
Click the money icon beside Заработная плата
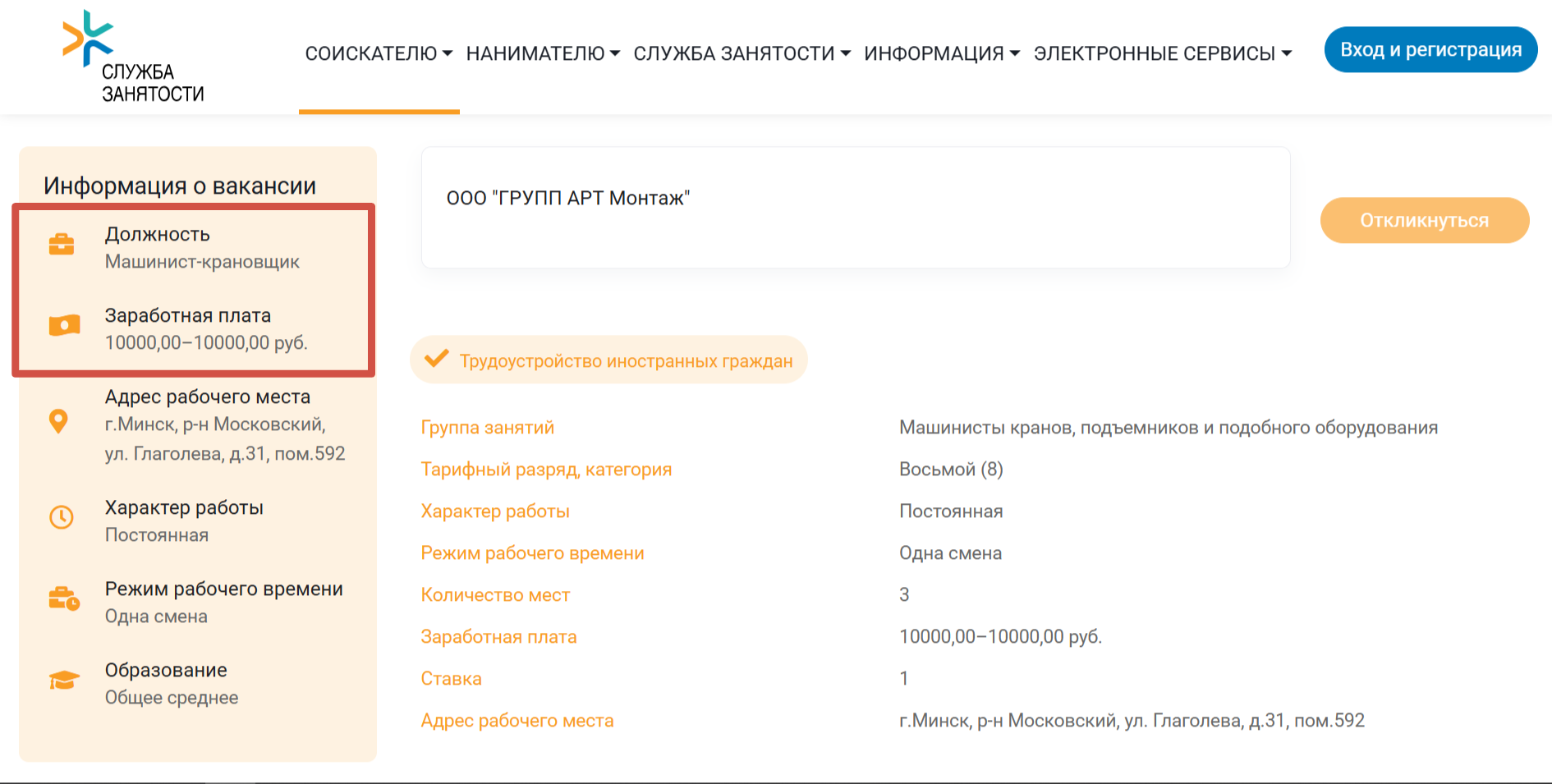pos(64,326)
